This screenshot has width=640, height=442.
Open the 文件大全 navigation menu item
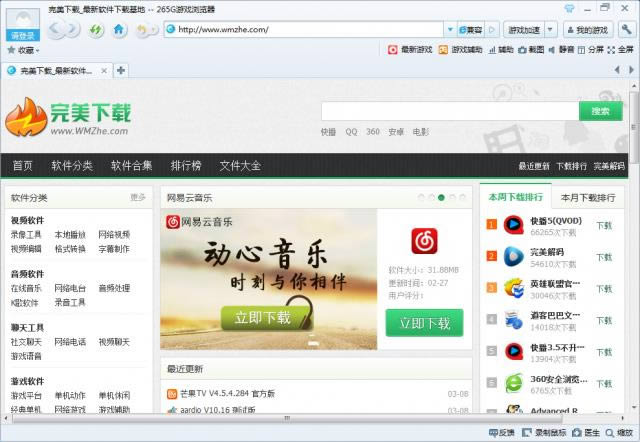pos(240,166)
